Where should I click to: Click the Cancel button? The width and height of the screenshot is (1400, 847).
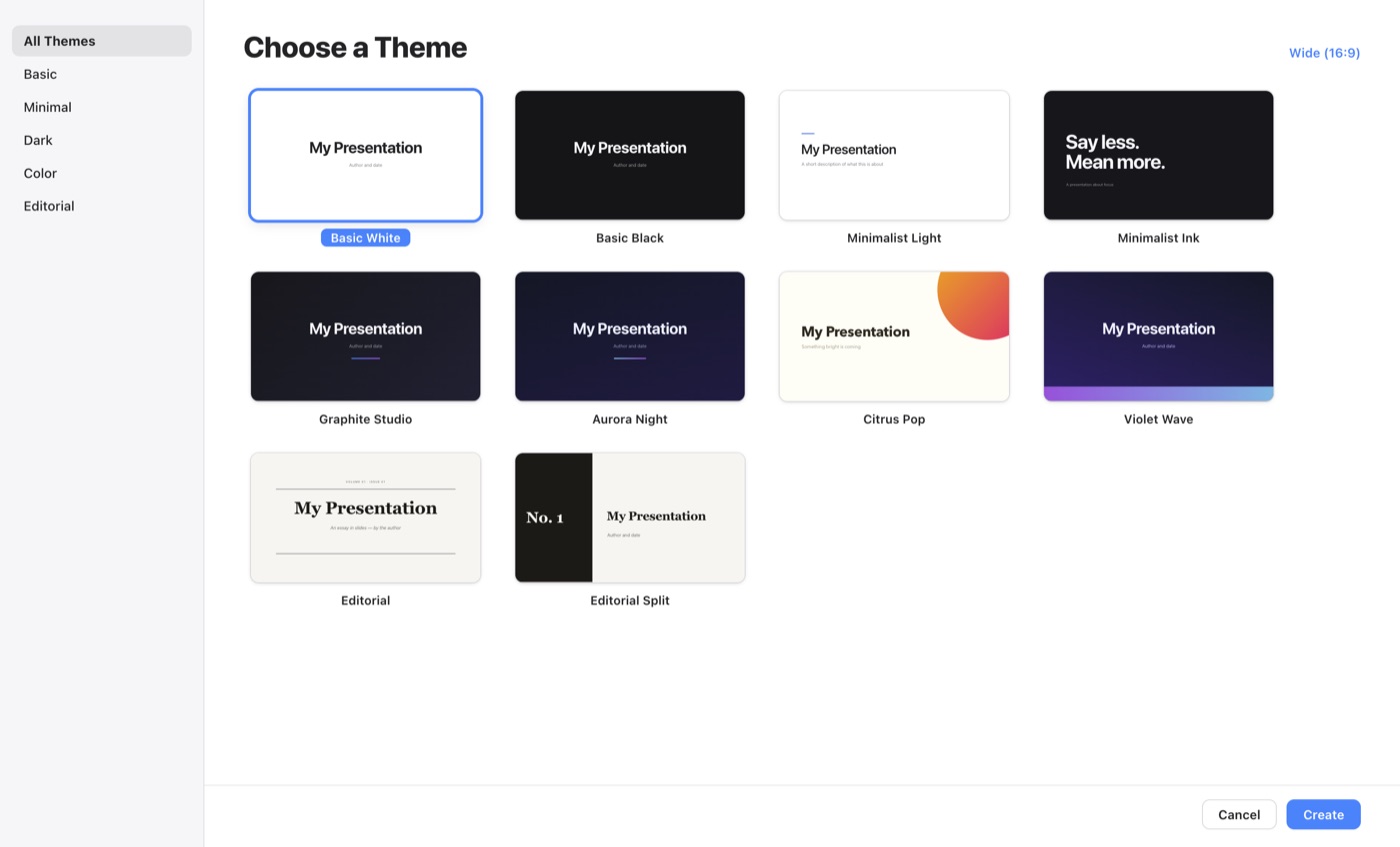tap(1239, 814)
